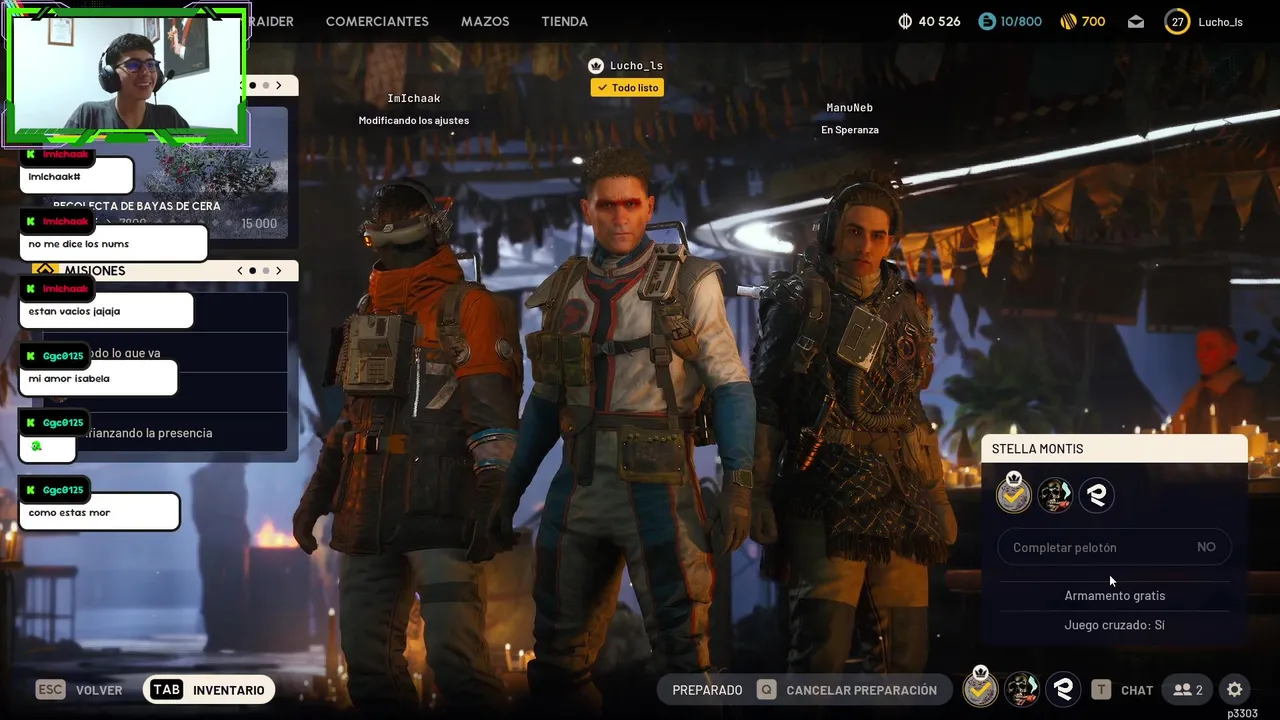Open the mail envelope icon
Screen dimensions: 1280x720
1136,21
